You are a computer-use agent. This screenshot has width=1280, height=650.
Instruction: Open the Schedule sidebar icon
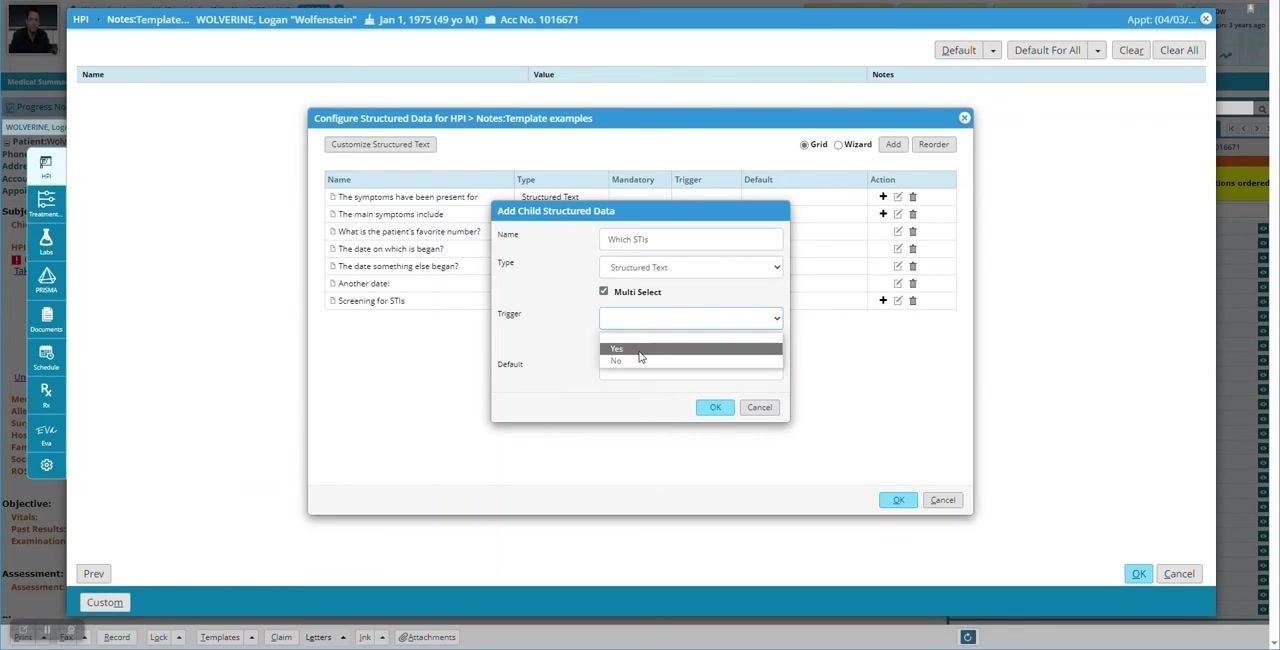tap(46, 357)
